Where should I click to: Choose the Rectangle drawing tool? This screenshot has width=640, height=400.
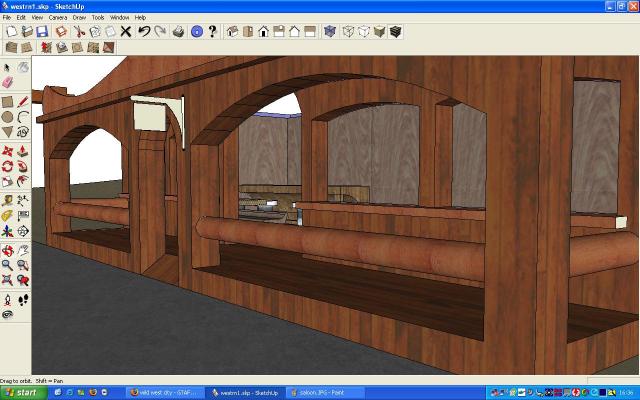click(x=8, y=101)
